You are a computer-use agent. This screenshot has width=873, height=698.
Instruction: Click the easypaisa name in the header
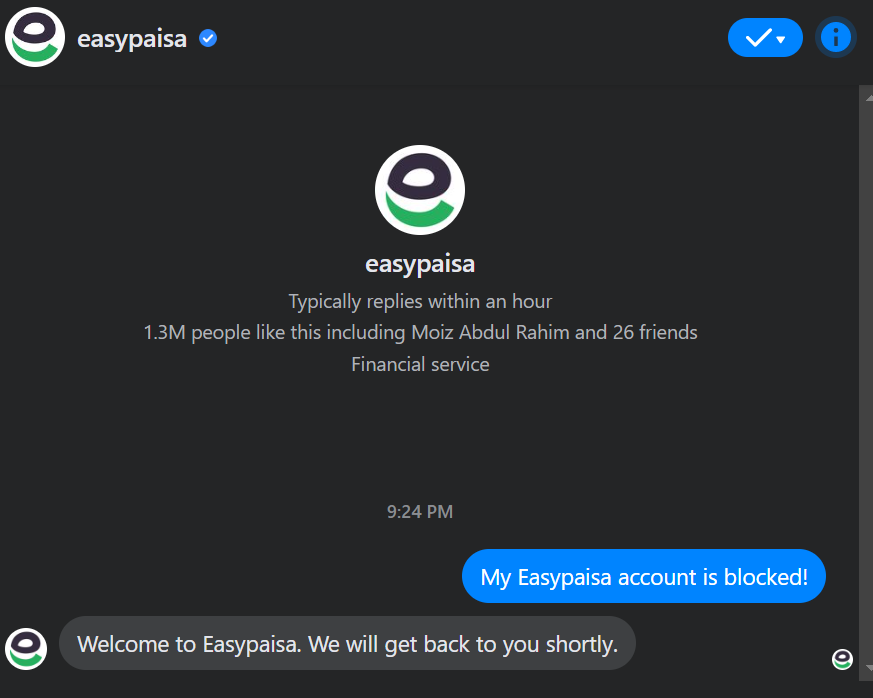[x=131, y=37]
